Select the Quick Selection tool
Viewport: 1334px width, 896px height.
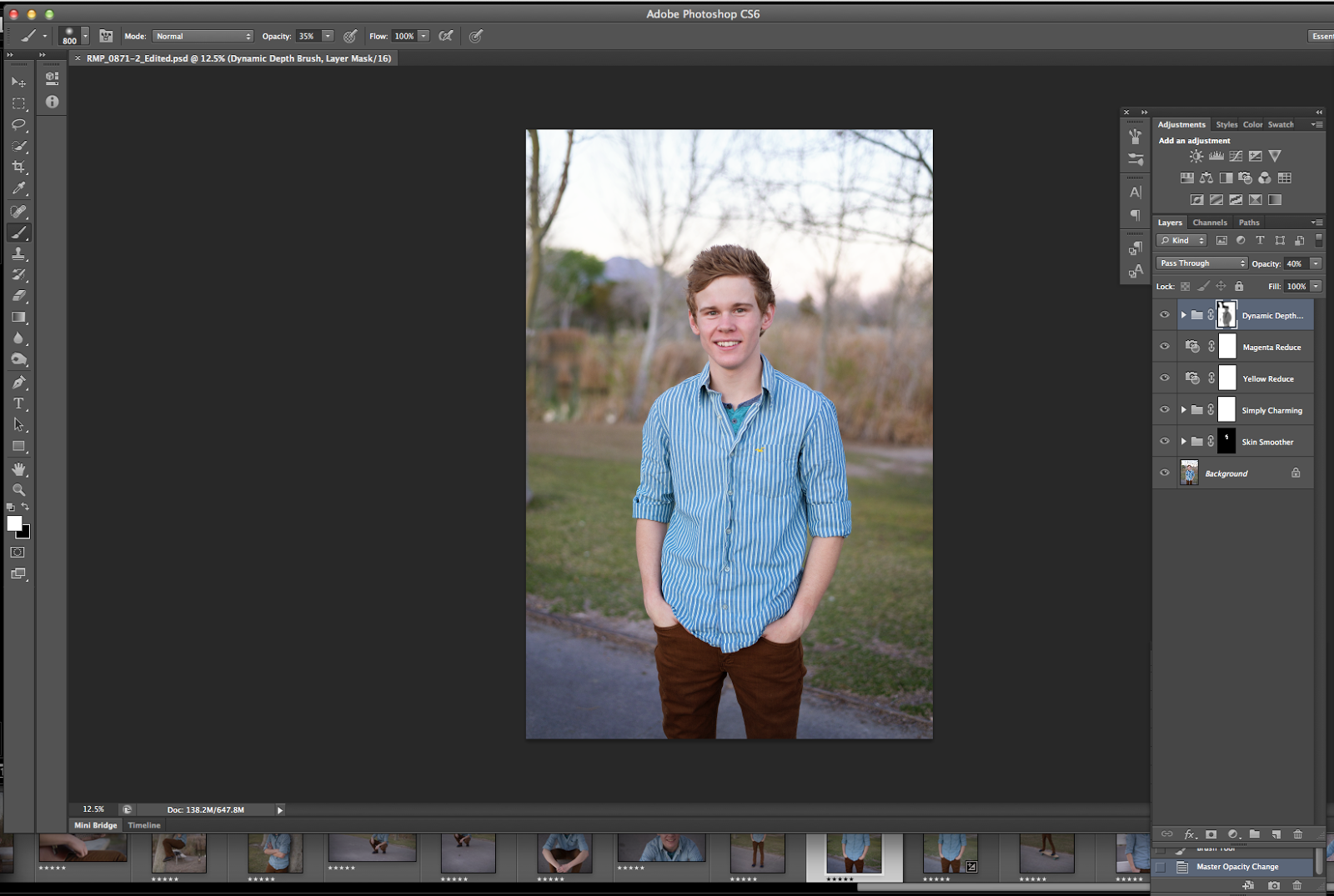tap(18, 146)
